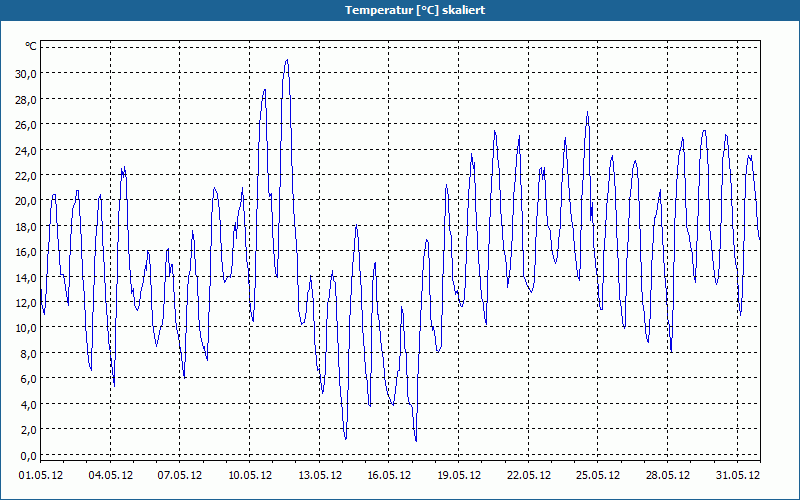Click the 10,0 y-axis label
This screenshot has width=800, height=500.
[x=26, y=328]
